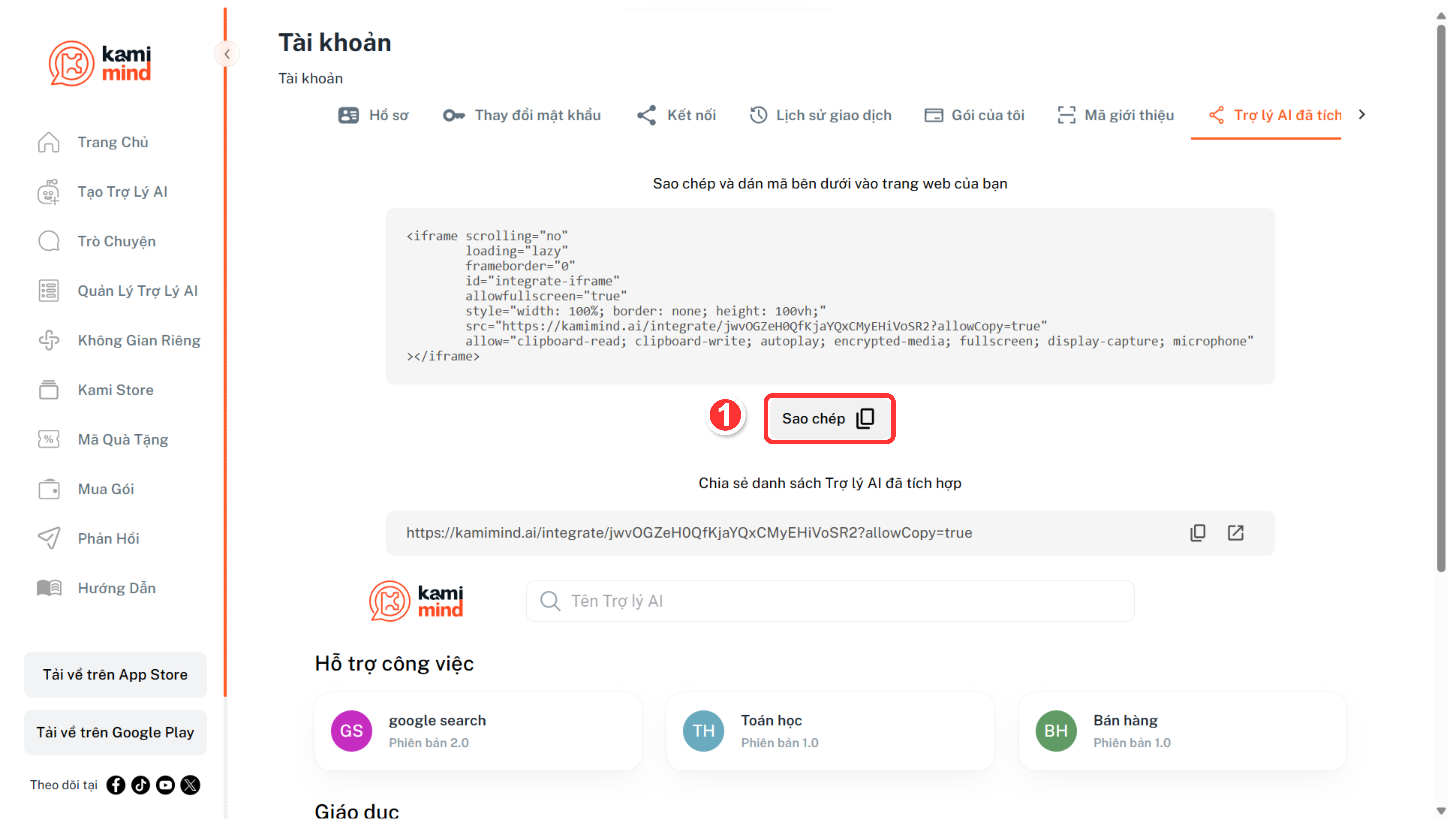1456x826 pixels.
Task: Switch to the Hồ sơ tab
Action: tap(373, 115)
